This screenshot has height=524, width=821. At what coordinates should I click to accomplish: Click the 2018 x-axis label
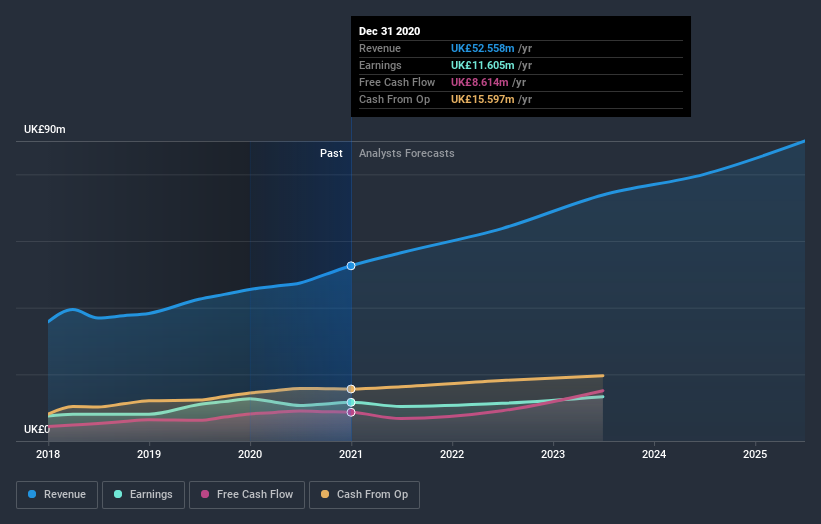pyautogui.click(x=48, y=454)
